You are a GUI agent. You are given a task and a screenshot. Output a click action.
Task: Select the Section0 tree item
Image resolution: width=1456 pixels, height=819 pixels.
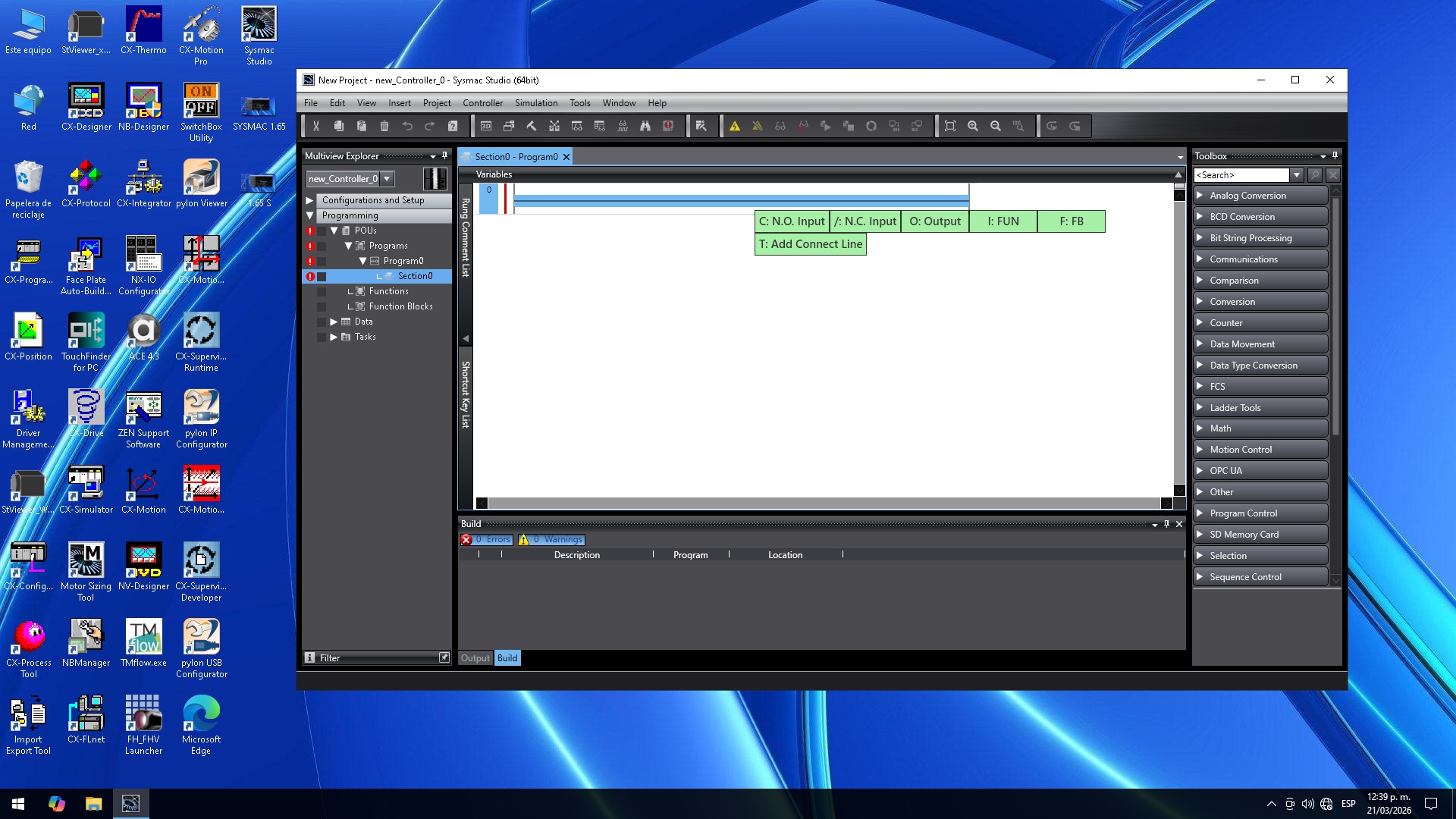415,276
